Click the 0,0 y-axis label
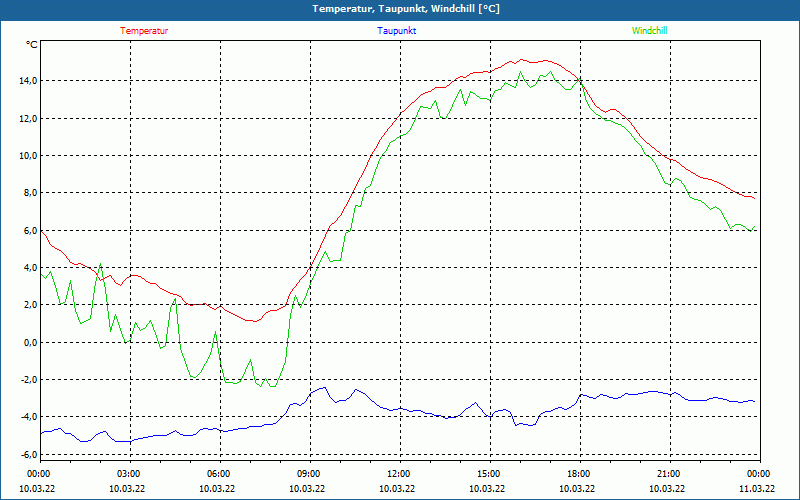Viewport: 800px width, 500px height. point(30,342)
